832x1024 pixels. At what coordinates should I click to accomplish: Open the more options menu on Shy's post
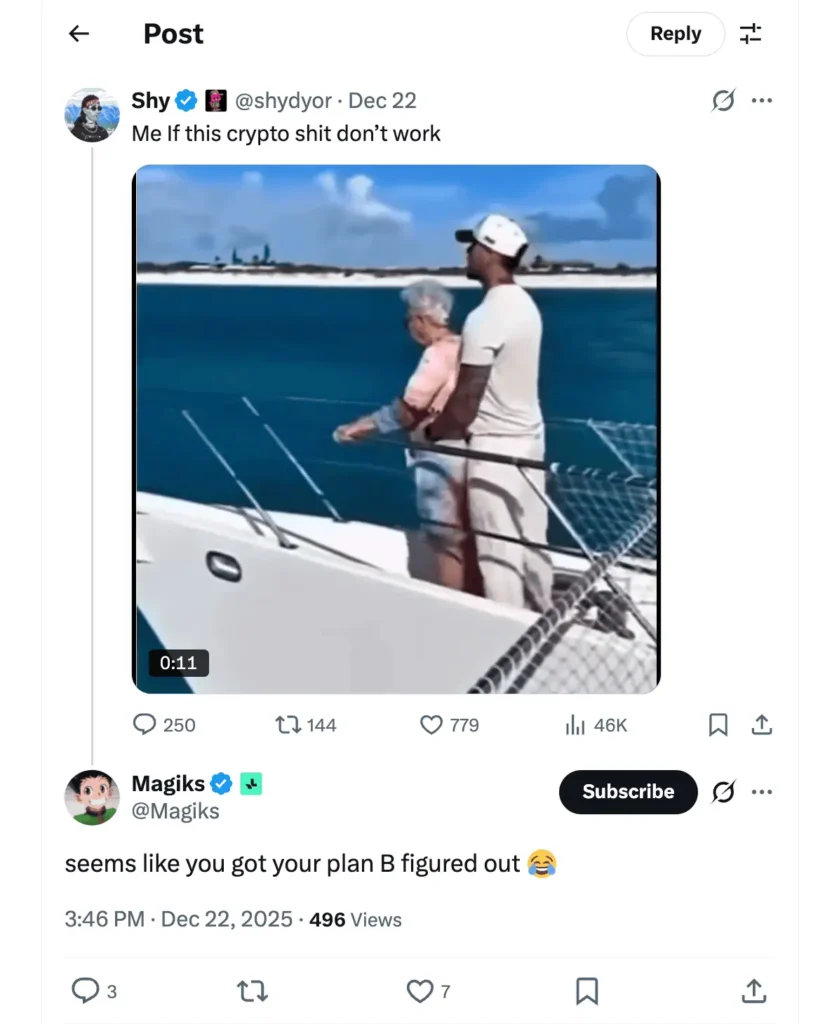pos(762,100)
